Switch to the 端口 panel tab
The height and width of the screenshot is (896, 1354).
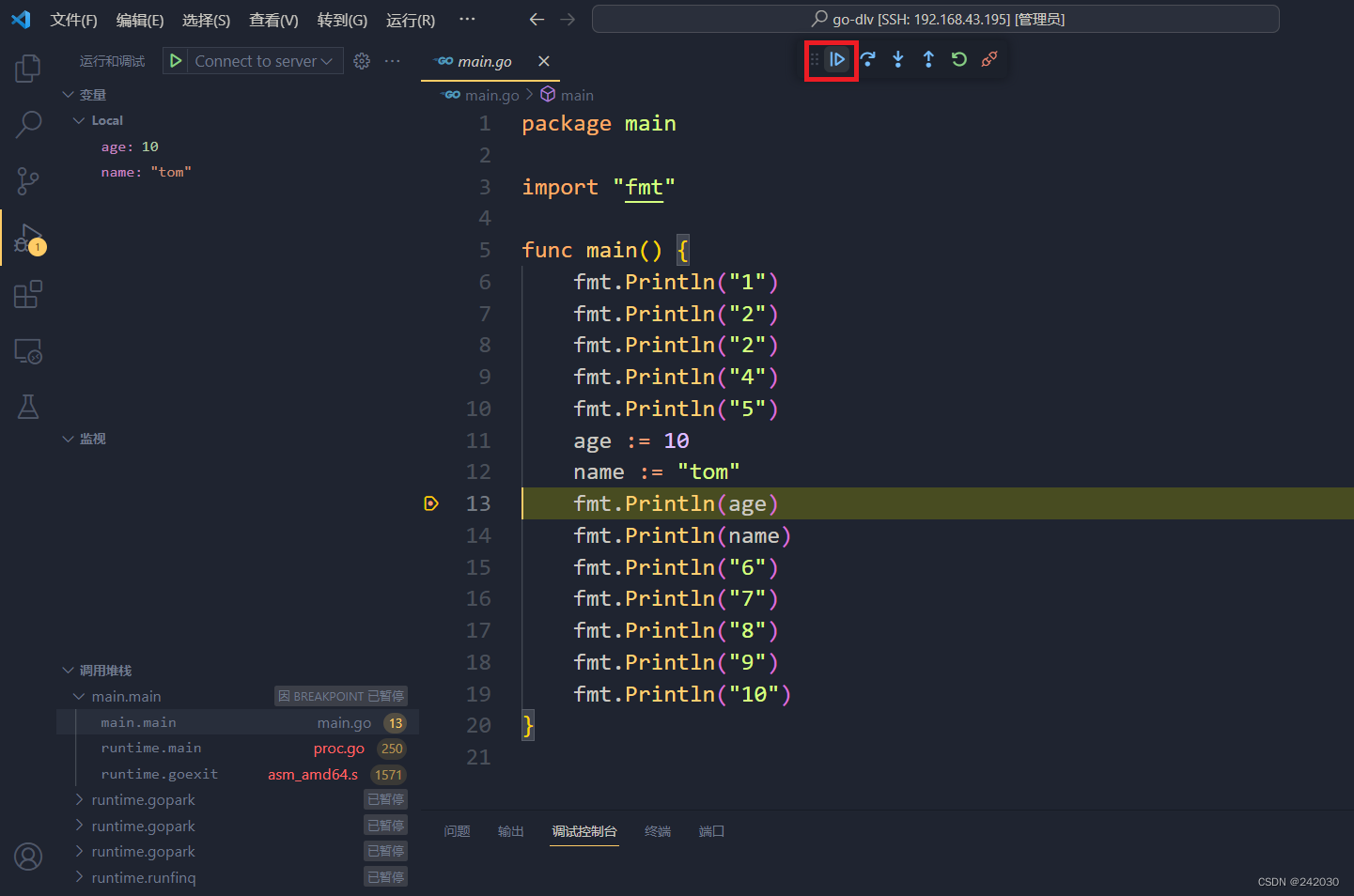pos(711,831)
